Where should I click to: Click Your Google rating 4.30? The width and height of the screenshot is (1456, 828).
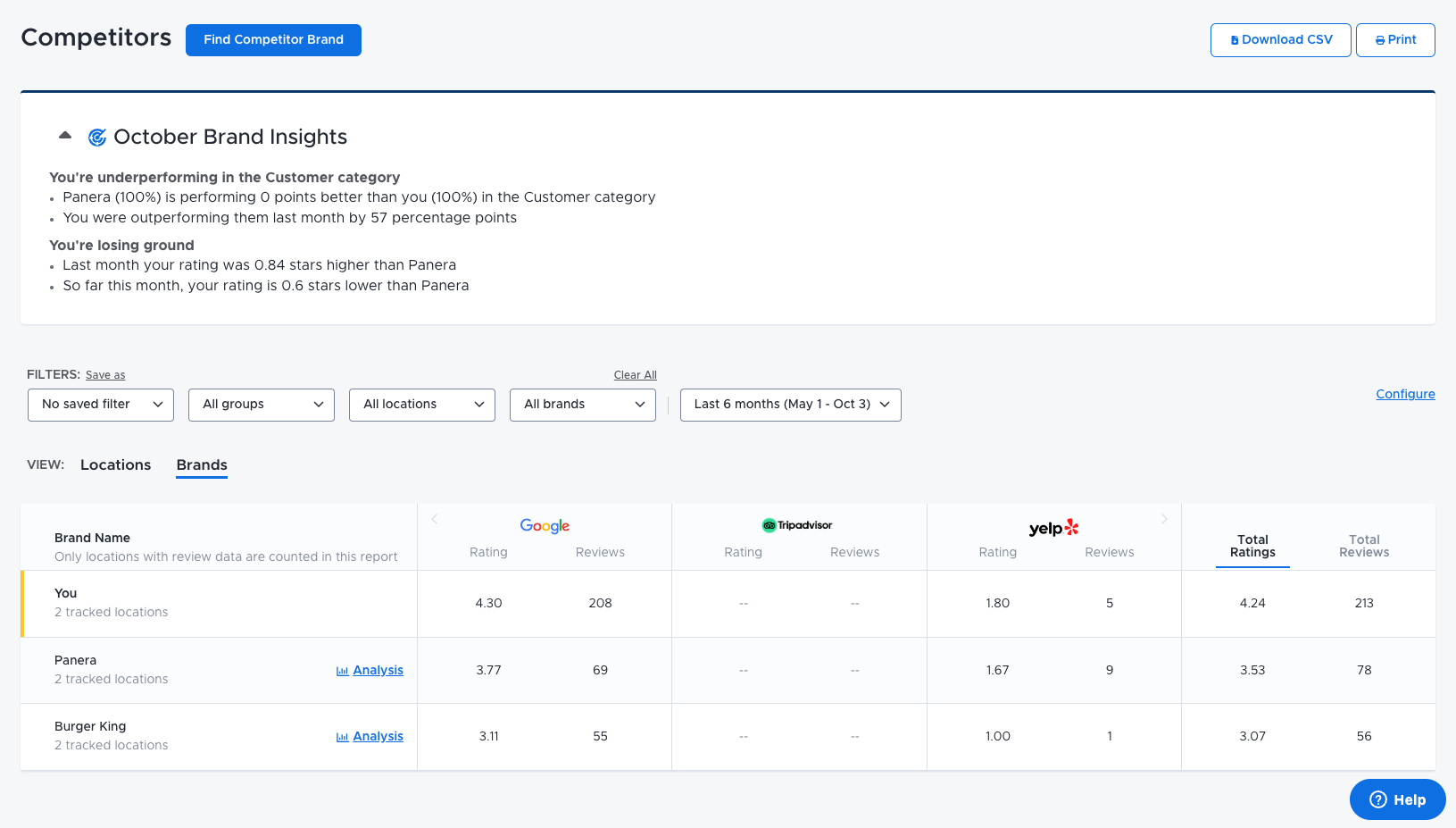[488, 603]
